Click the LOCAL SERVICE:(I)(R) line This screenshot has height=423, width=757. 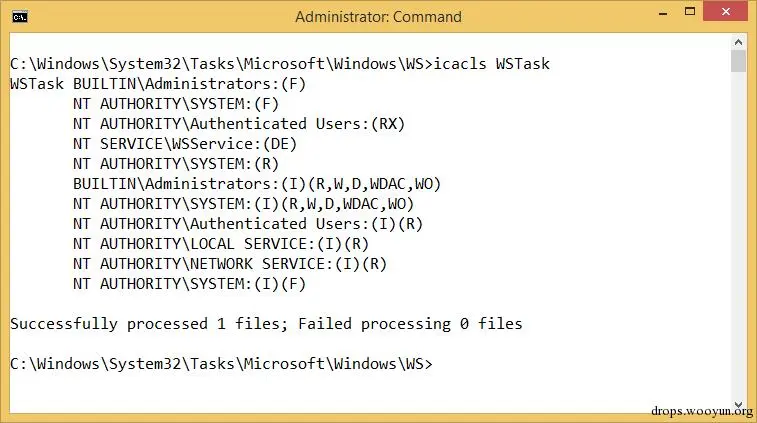221,244
